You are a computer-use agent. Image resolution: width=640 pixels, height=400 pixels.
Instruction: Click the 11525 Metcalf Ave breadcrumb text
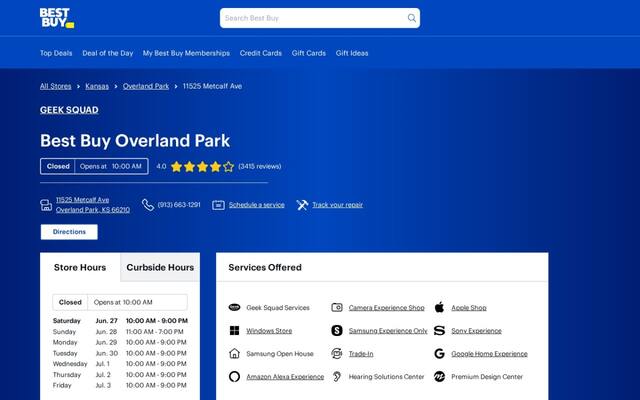pos(212,86)
